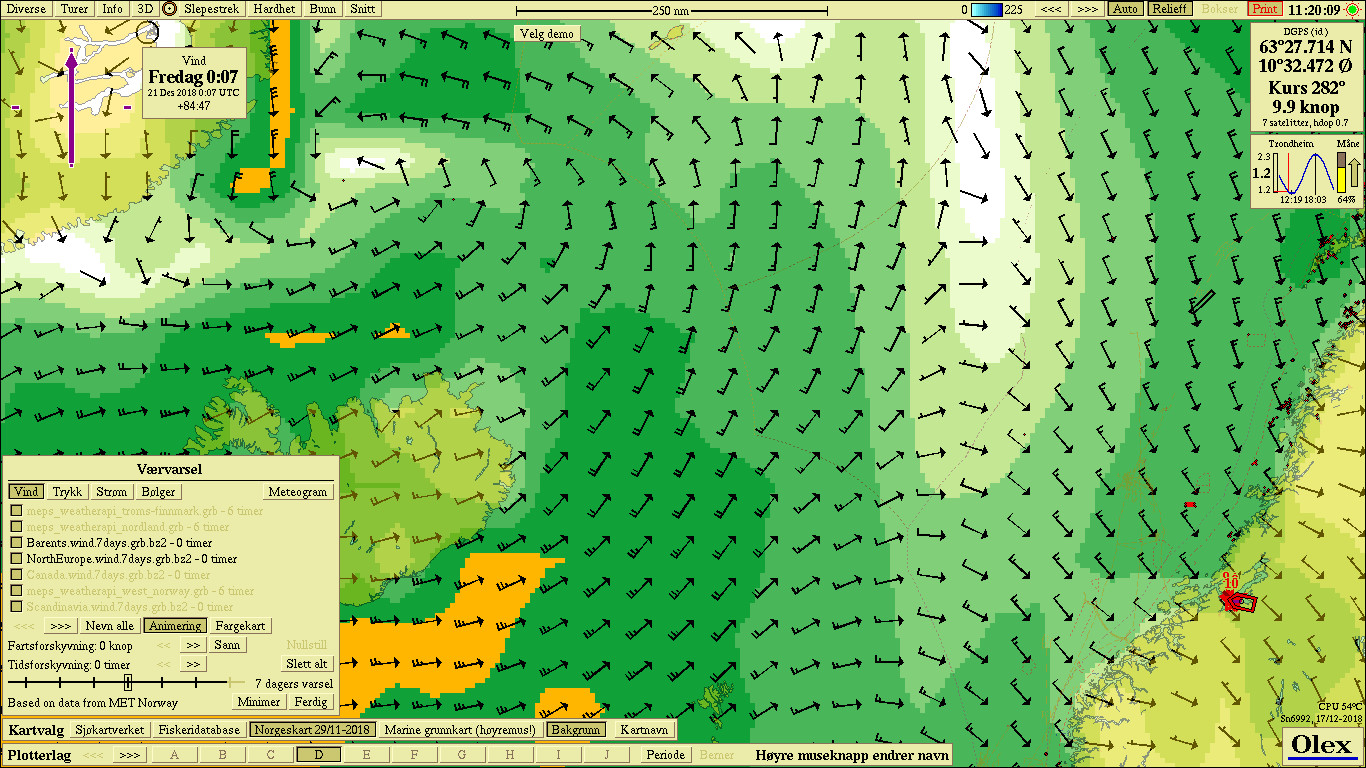Select plotter layer A

coord(175,755)
